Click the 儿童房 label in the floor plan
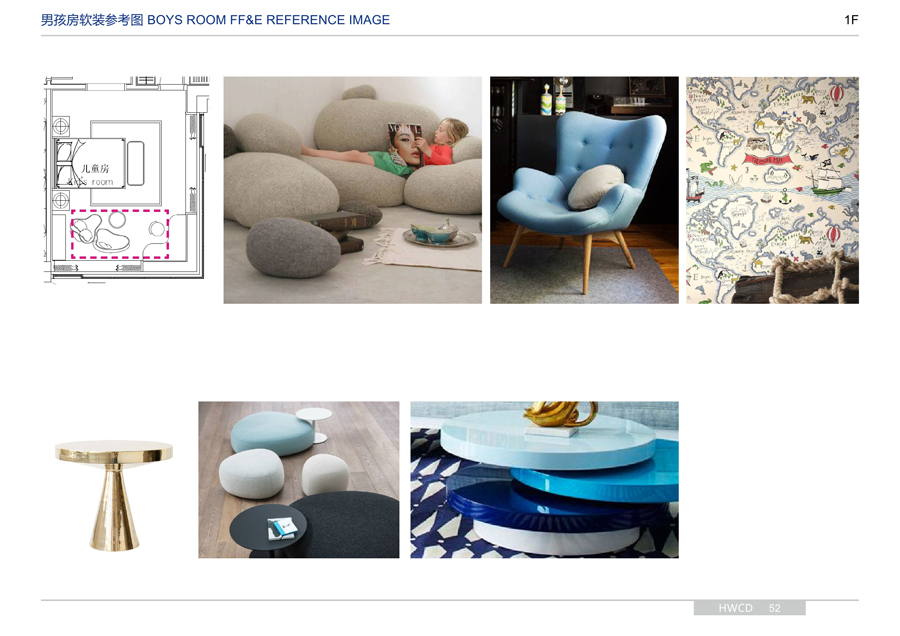The image size is (900, 636). (95, 168)
